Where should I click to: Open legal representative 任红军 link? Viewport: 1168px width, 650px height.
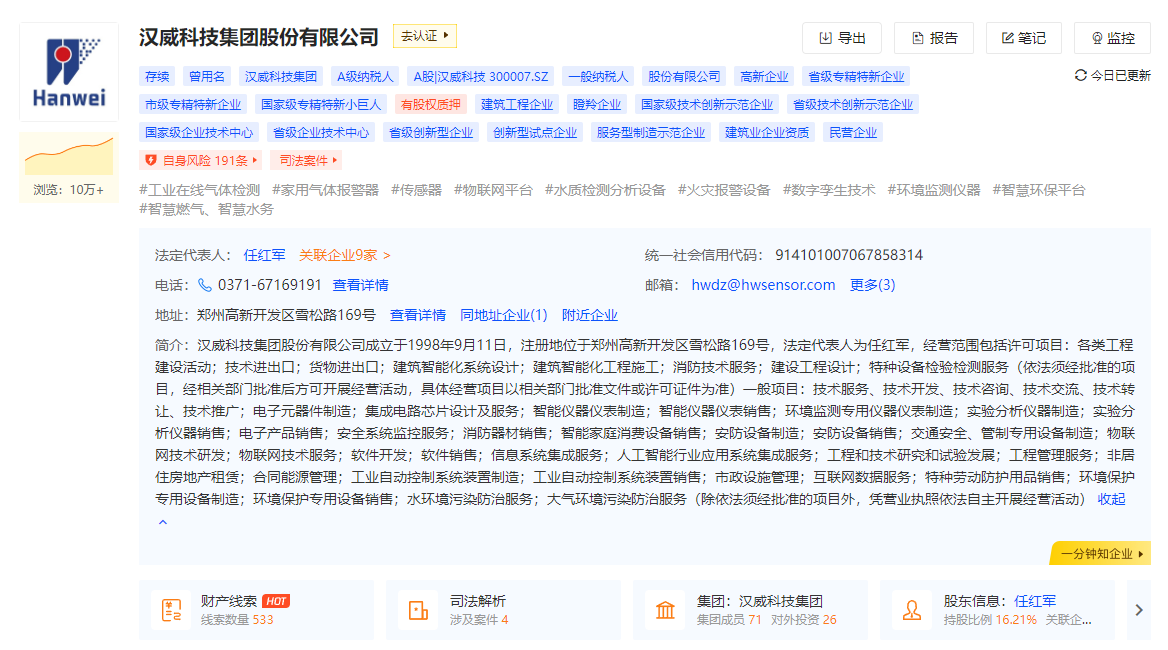tap(264, 255)
